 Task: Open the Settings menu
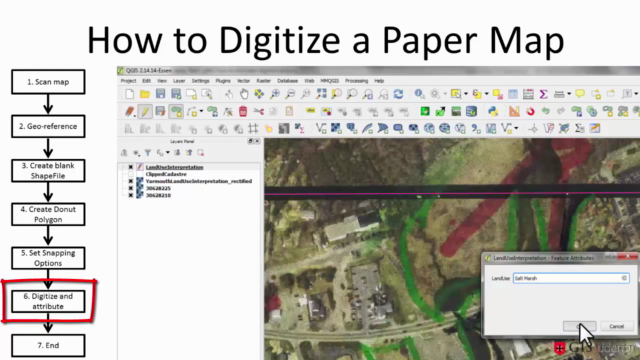200,81
